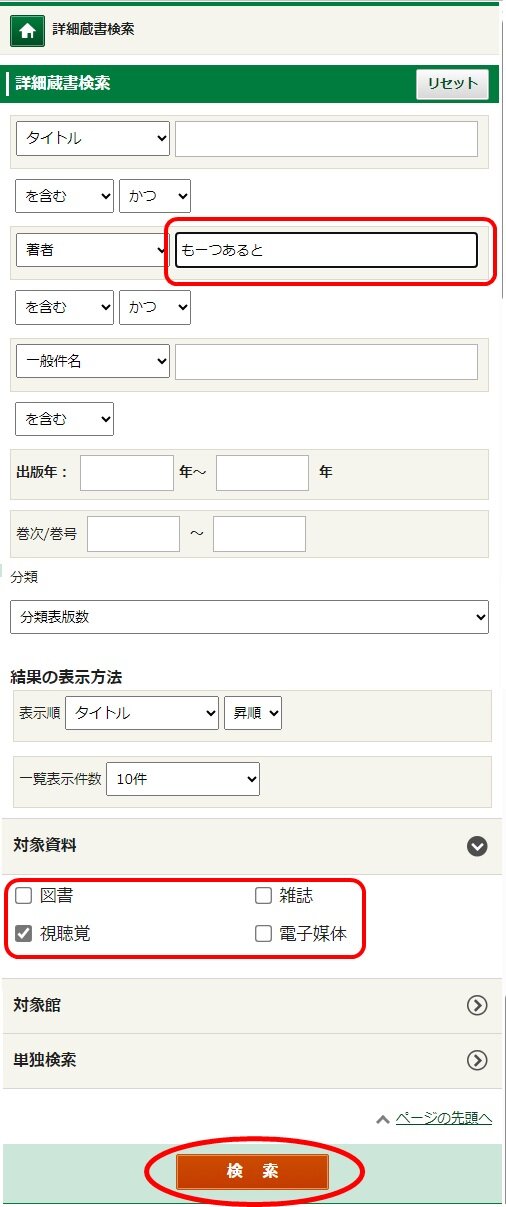
Task: Open the 対象館 section arrow icon
Action: pyautogui.click(x=477, y=1005)
